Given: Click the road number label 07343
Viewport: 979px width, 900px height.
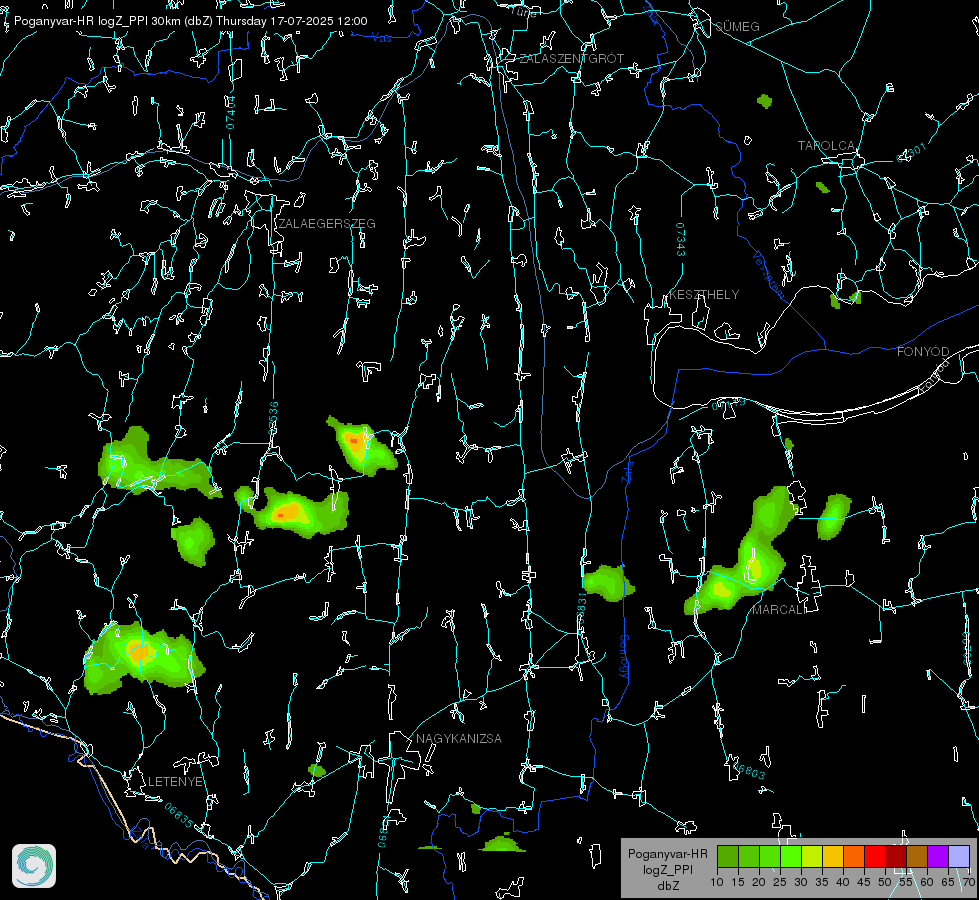Looking at the screenshot, I should (681, 239).
